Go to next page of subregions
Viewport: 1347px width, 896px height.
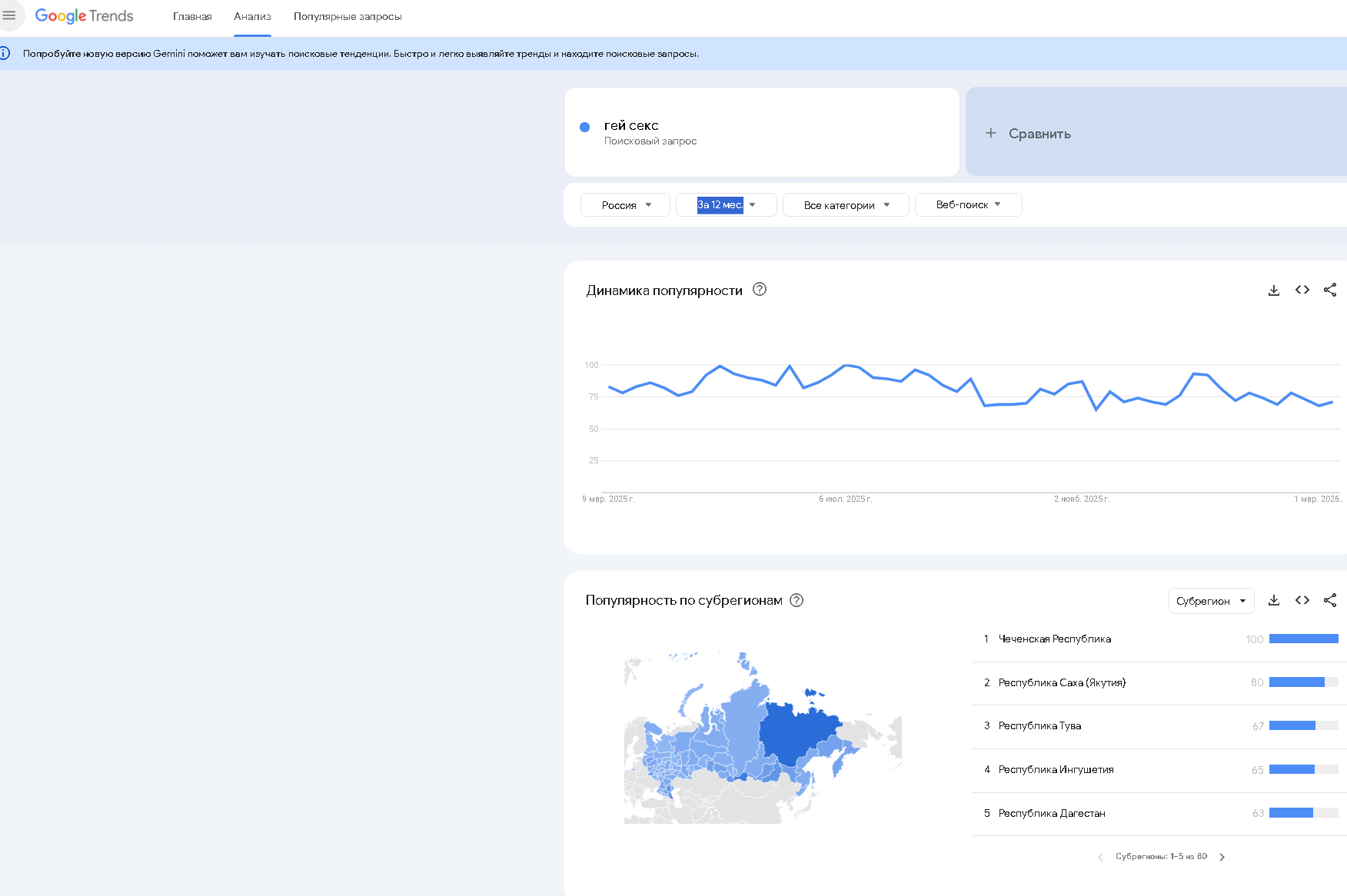tap(1222, 857)
